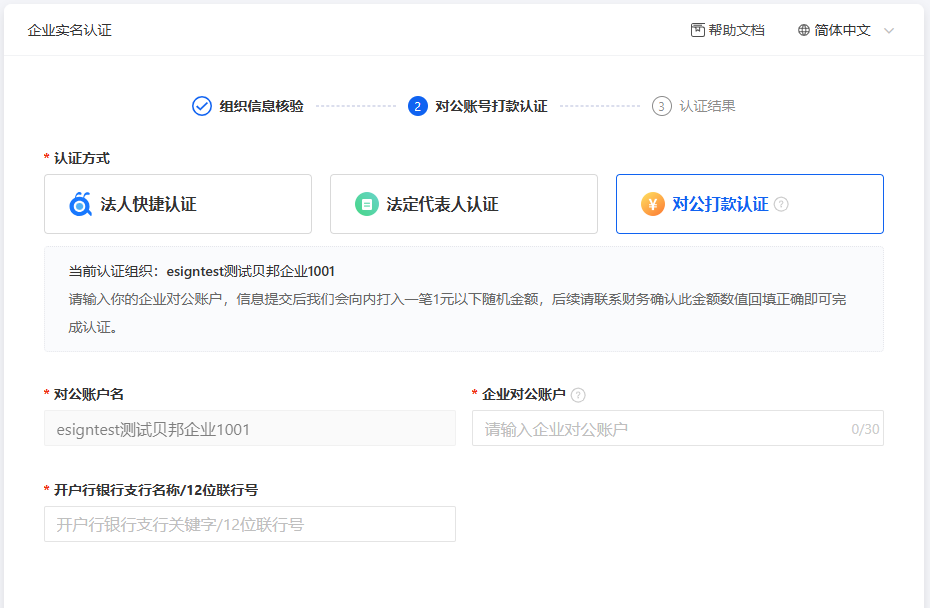Viewport: 930px width, 608px height.
Task: Go to the 组织信息核验 step label
Action: 261,106
